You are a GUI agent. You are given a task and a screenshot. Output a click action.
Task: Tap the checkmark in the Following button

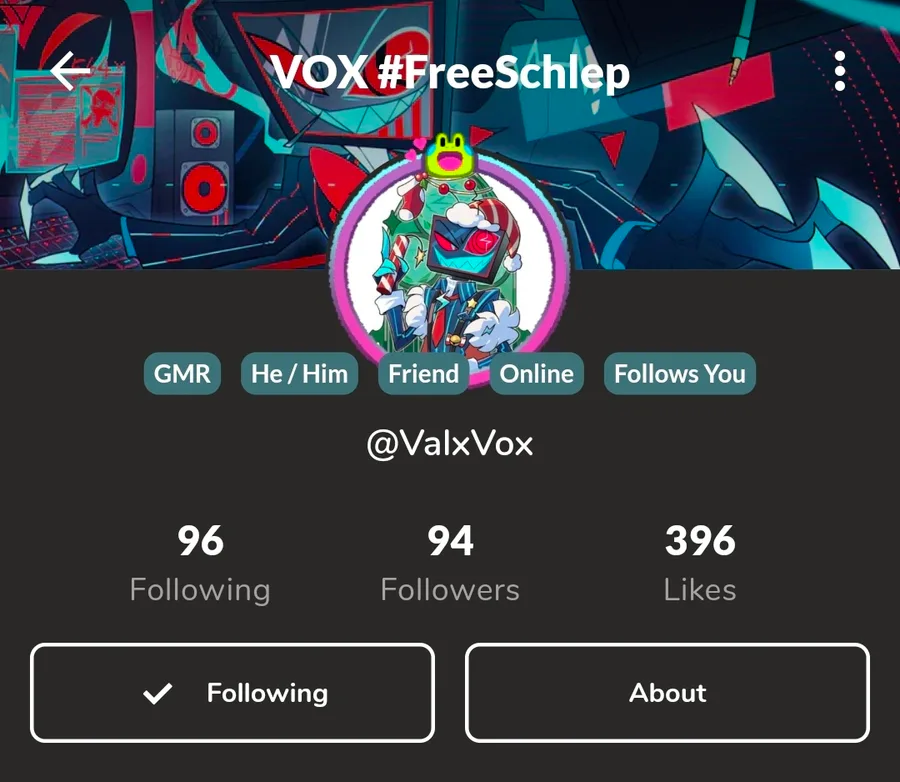coord(157,693)
